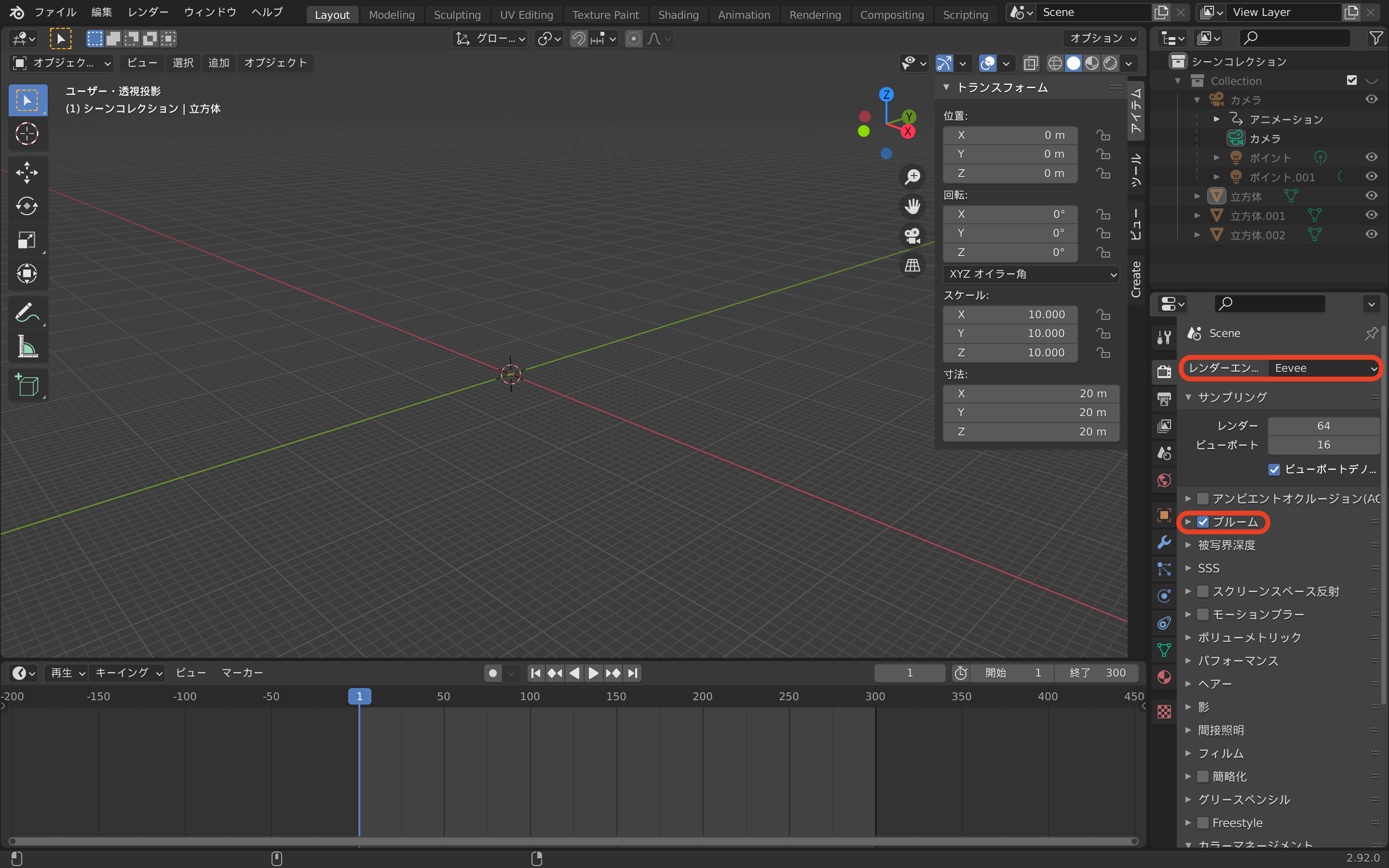Open the Object mode selector dropdown
The height and width of the screenshot is (868, 1389).
click(x=61, y=63)
